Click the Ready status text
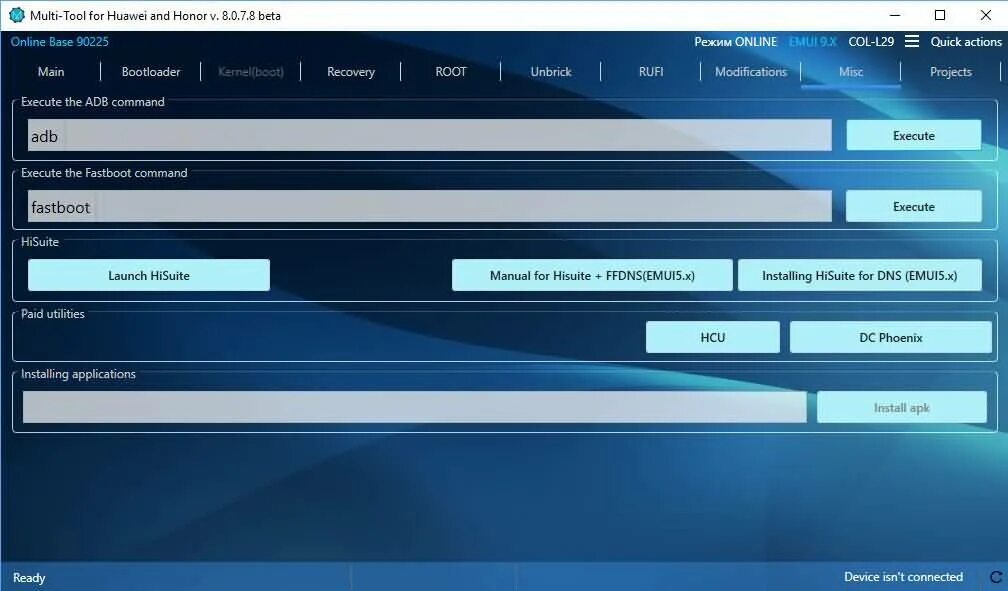 click(29, 577)
